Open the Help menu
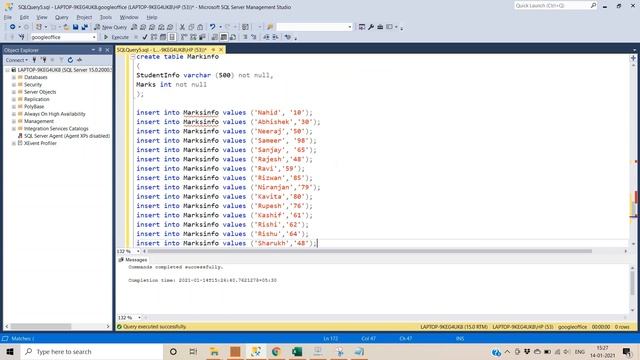The width and height of the screenshot is (640, 360). pos(152,17)
